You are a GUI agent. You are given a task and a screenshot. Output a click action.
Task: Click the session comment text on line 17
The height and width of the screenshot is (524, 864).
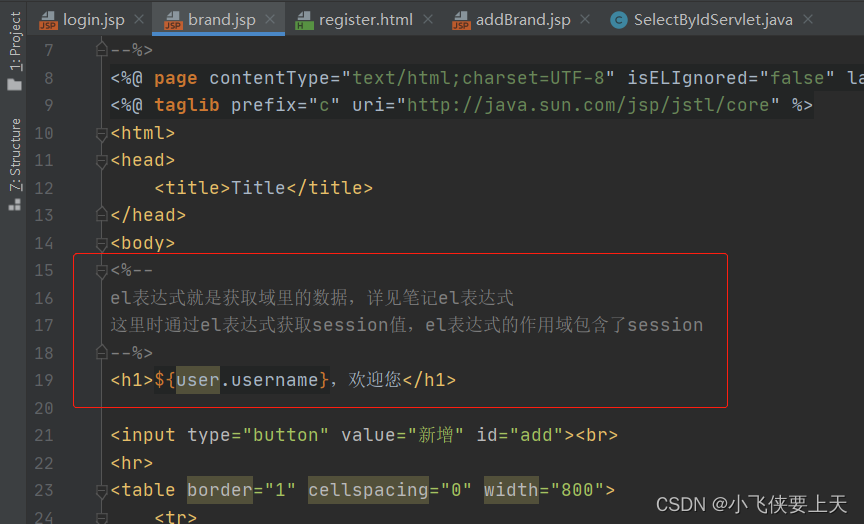coord(407,325)
